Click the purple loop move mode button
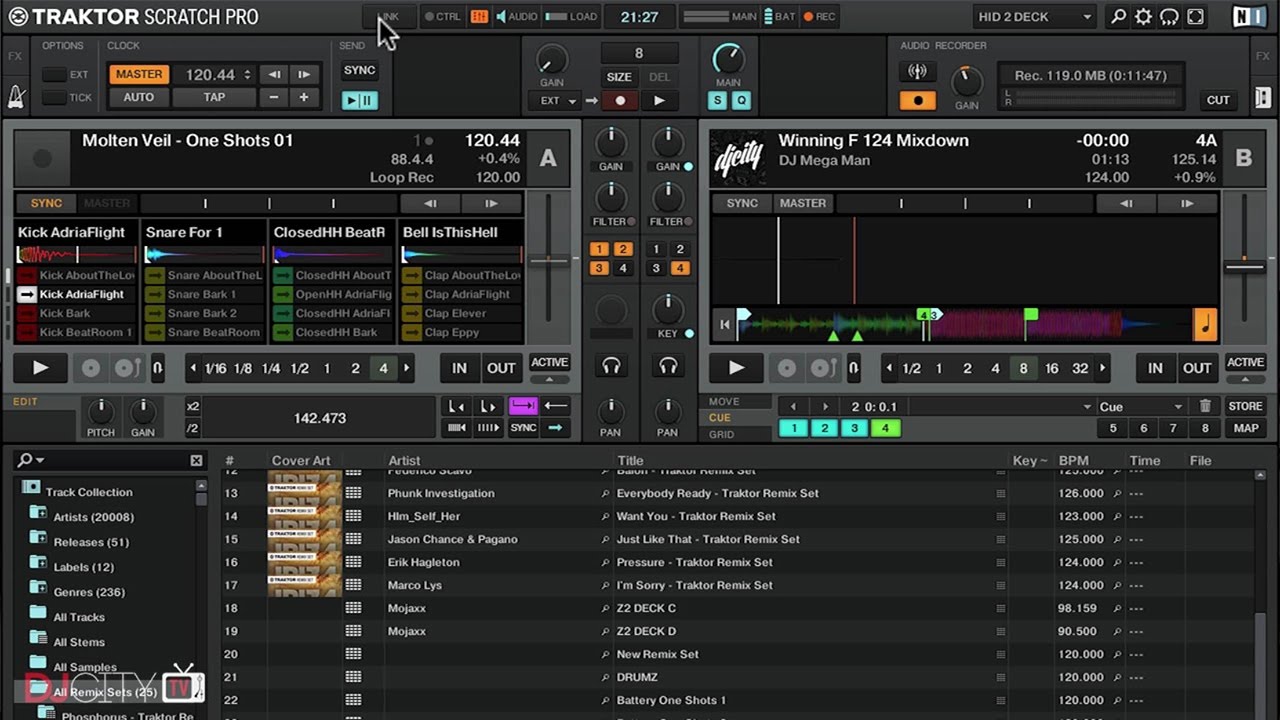The image size is (1280, 720). pos(523,405)
